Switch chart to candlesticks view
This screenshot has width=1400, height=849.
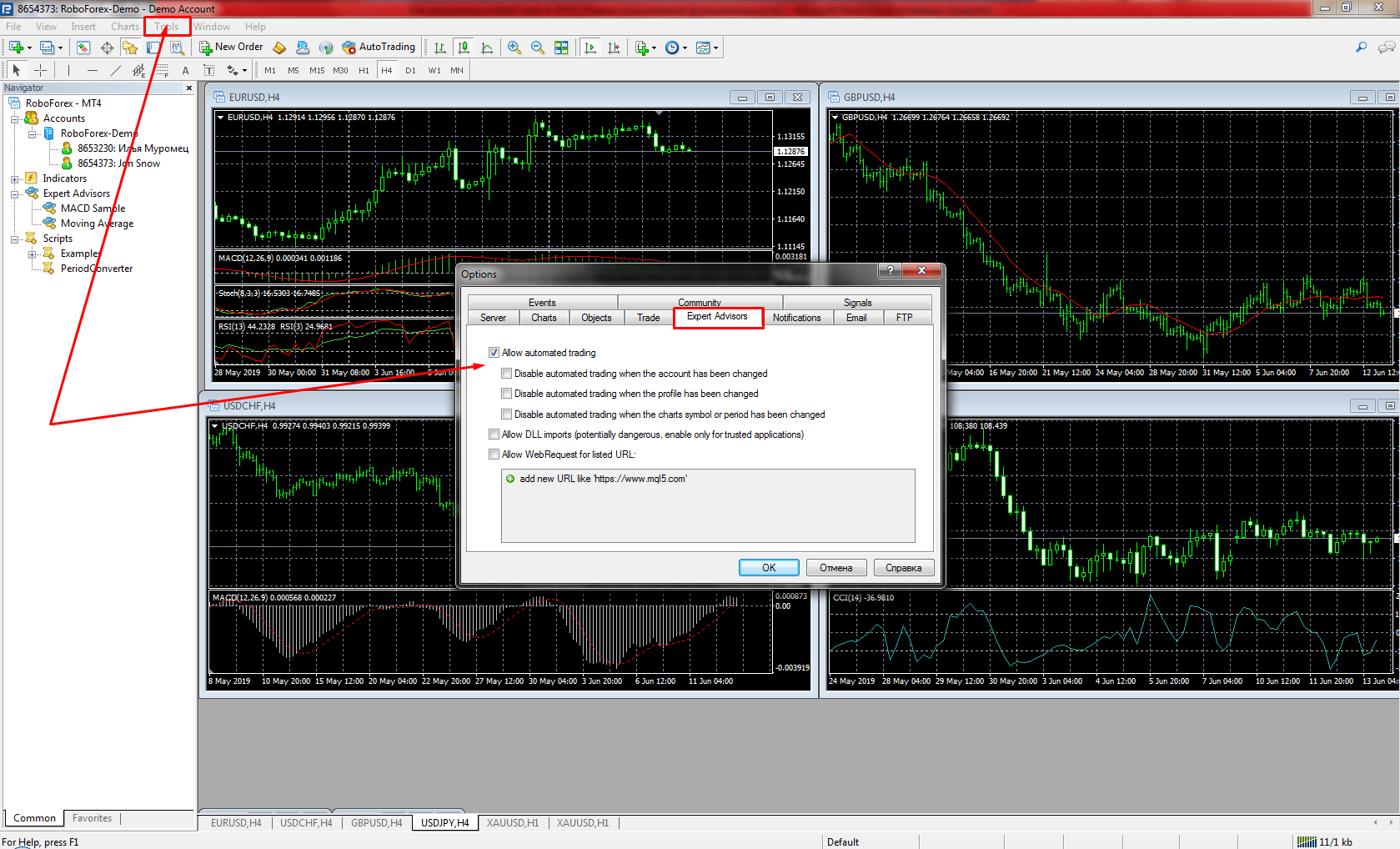coord(464,48)
